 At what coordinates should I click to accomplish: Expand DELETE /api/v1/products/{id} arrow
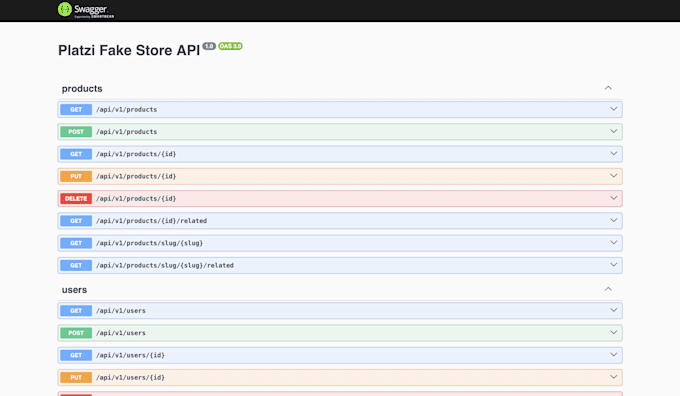(x=613, y=198)
